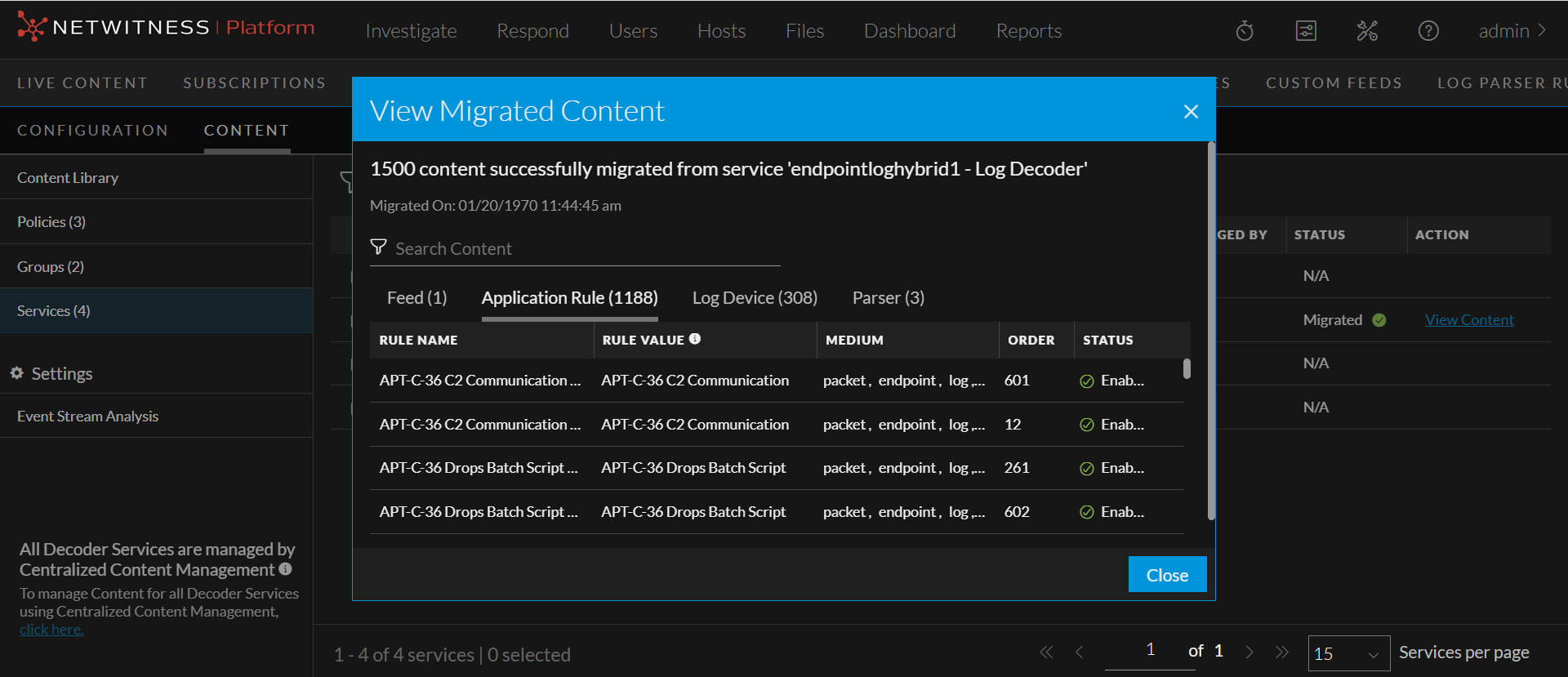Open the admin tools wrench icon
Image resolution: width=1568 pixels, height=677 pixels.
pyautogui.click(x=1367, y=31)
